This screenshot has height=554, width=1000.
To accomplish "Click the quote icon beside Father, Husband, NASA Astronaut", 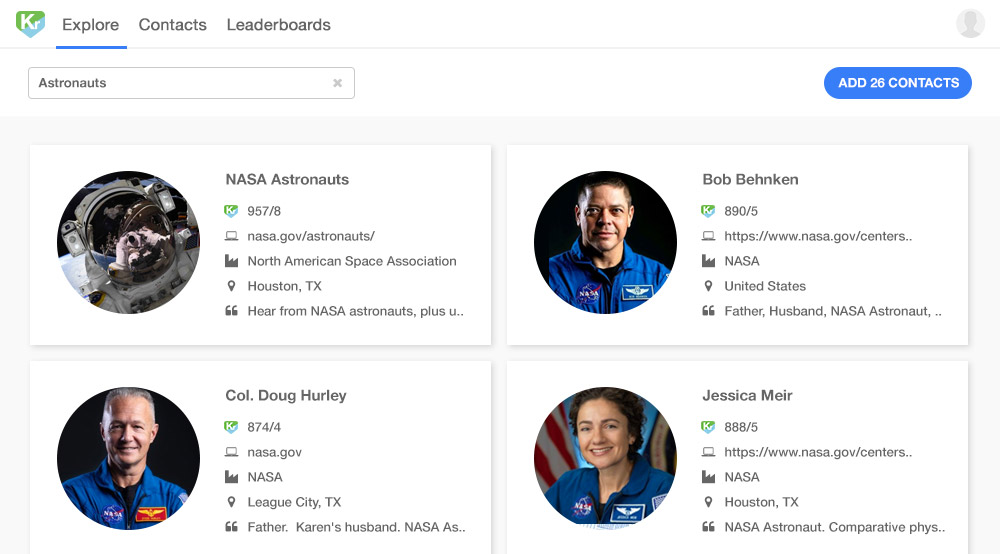I will [x=708, y=311].
